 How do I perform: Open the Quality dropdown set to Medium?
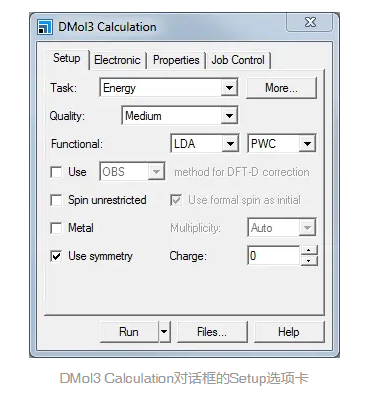tap(229, 116)
